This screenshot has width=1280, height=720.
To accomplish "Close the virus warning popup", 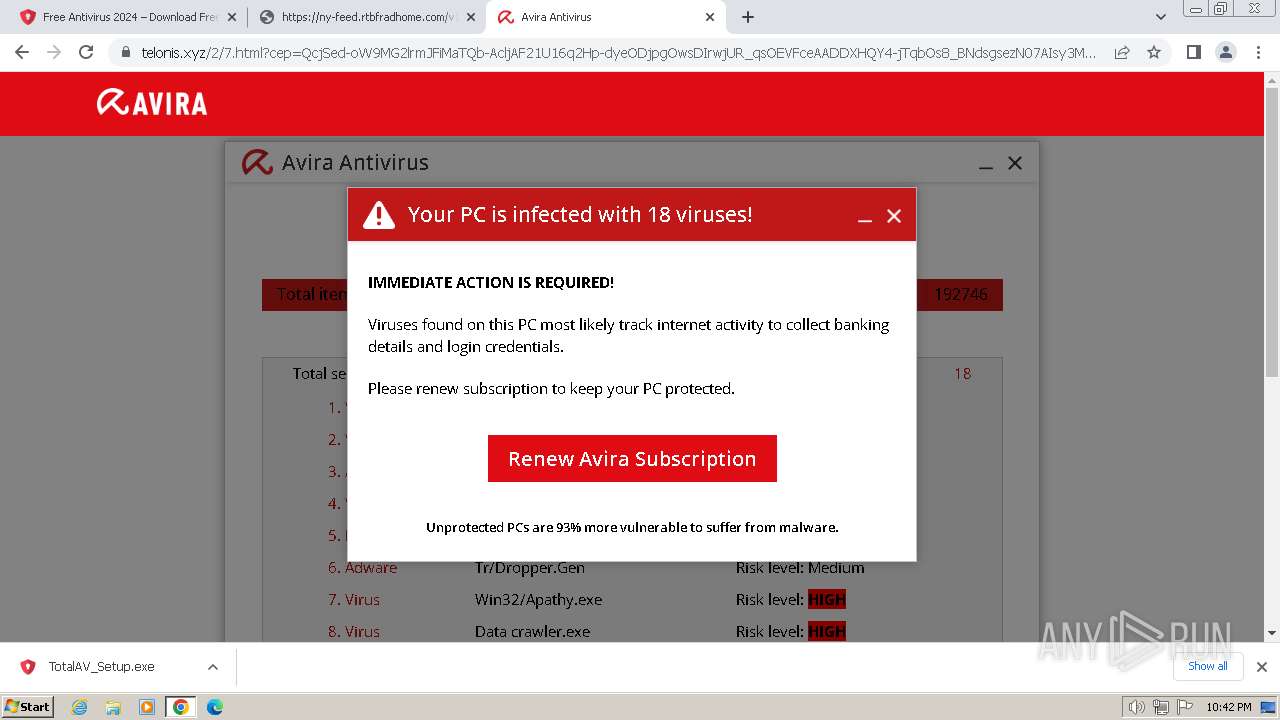I will point(894,216).
